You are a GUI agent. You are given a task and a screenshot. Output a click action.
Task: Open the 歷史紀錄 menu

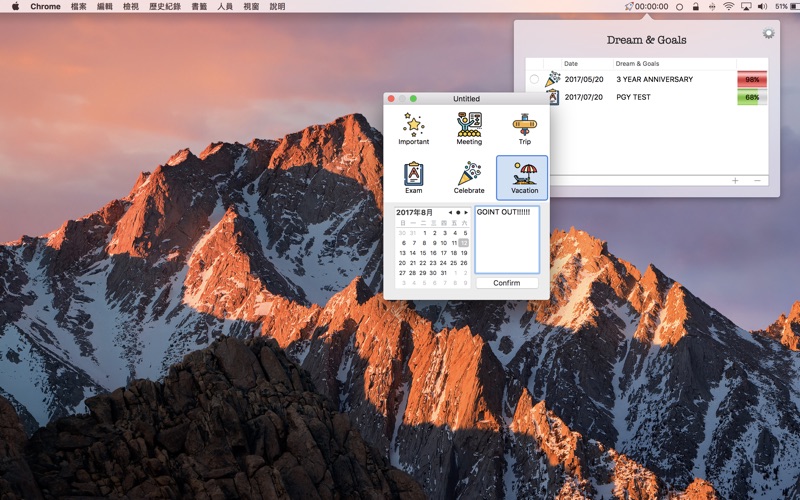(x=163, y=6)
